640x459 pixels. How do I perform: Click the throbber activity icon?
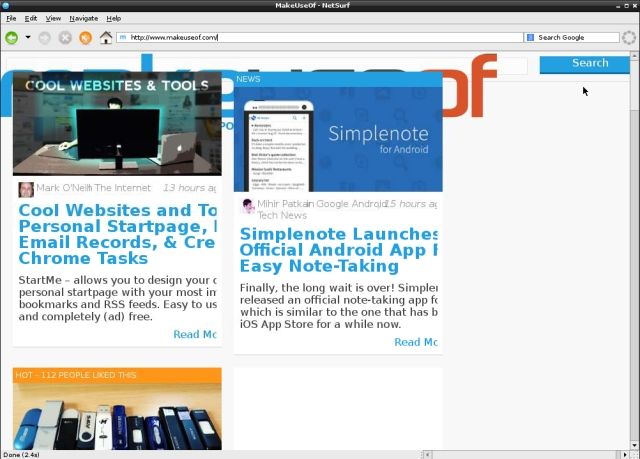(629, 38)
